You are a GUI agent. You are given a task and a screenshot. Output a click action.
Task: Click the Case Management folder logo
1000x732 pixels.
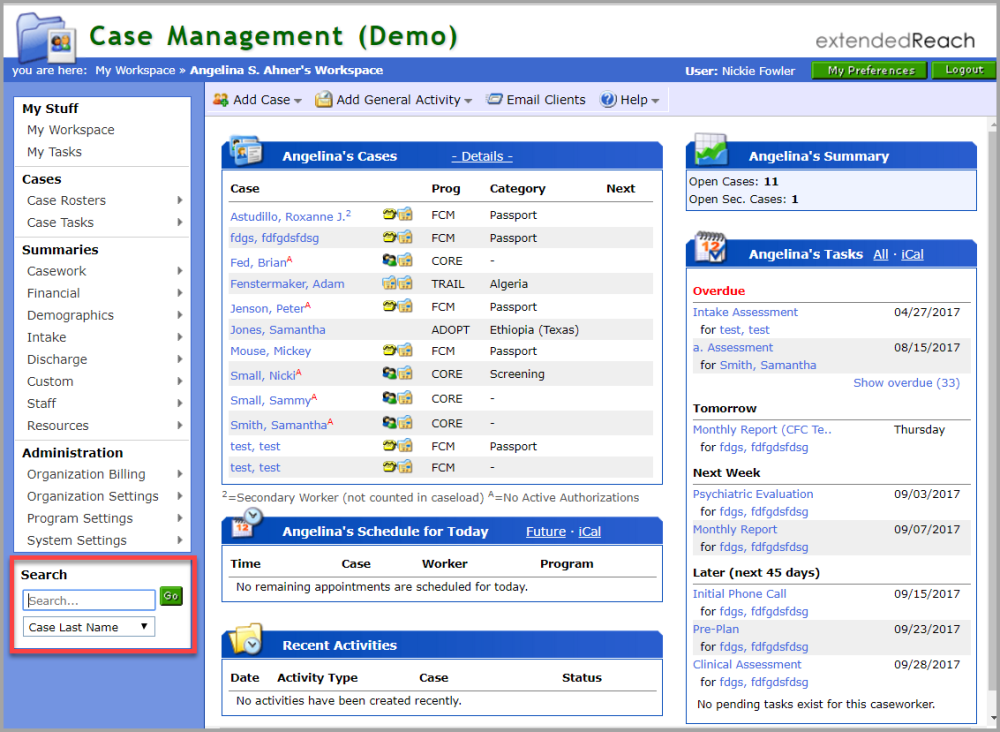[x=46, y=37]
